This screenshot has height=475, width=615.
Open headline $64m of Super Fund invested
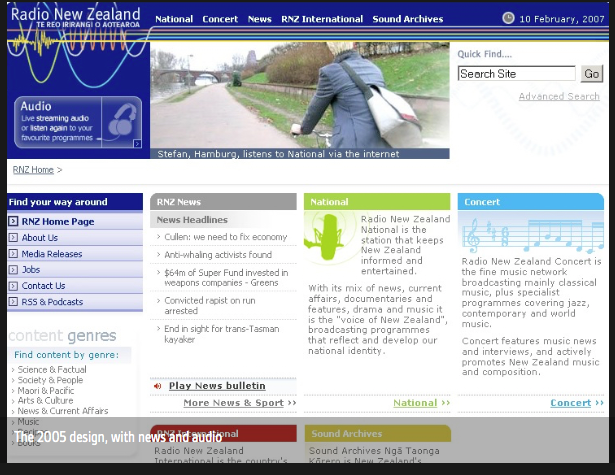click(226, 277)
